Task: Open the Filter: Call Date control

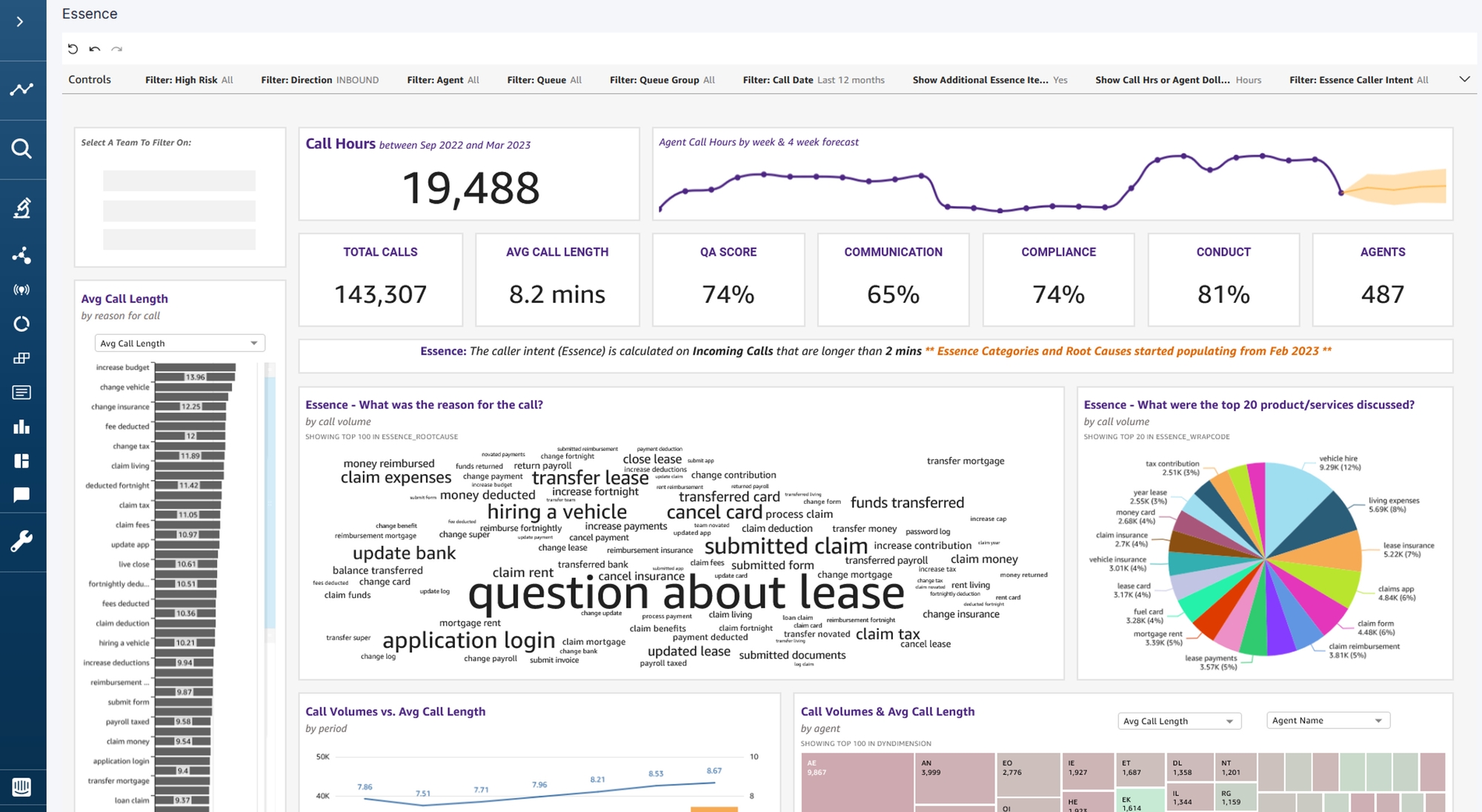Action: pos(814,80)
